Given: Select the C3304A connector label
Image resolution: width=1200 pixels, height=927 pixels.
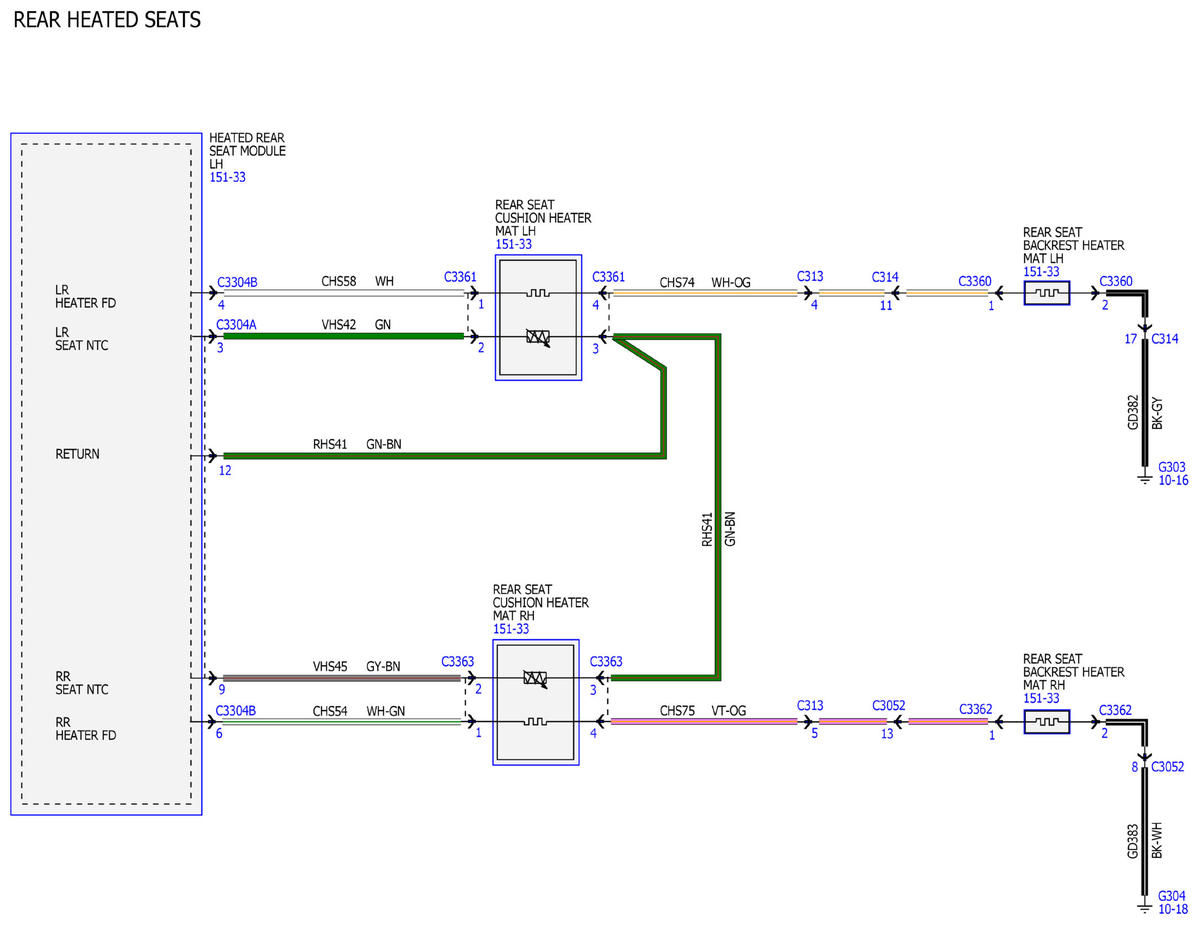Looking at the screenshot, I should coord(237,324).
